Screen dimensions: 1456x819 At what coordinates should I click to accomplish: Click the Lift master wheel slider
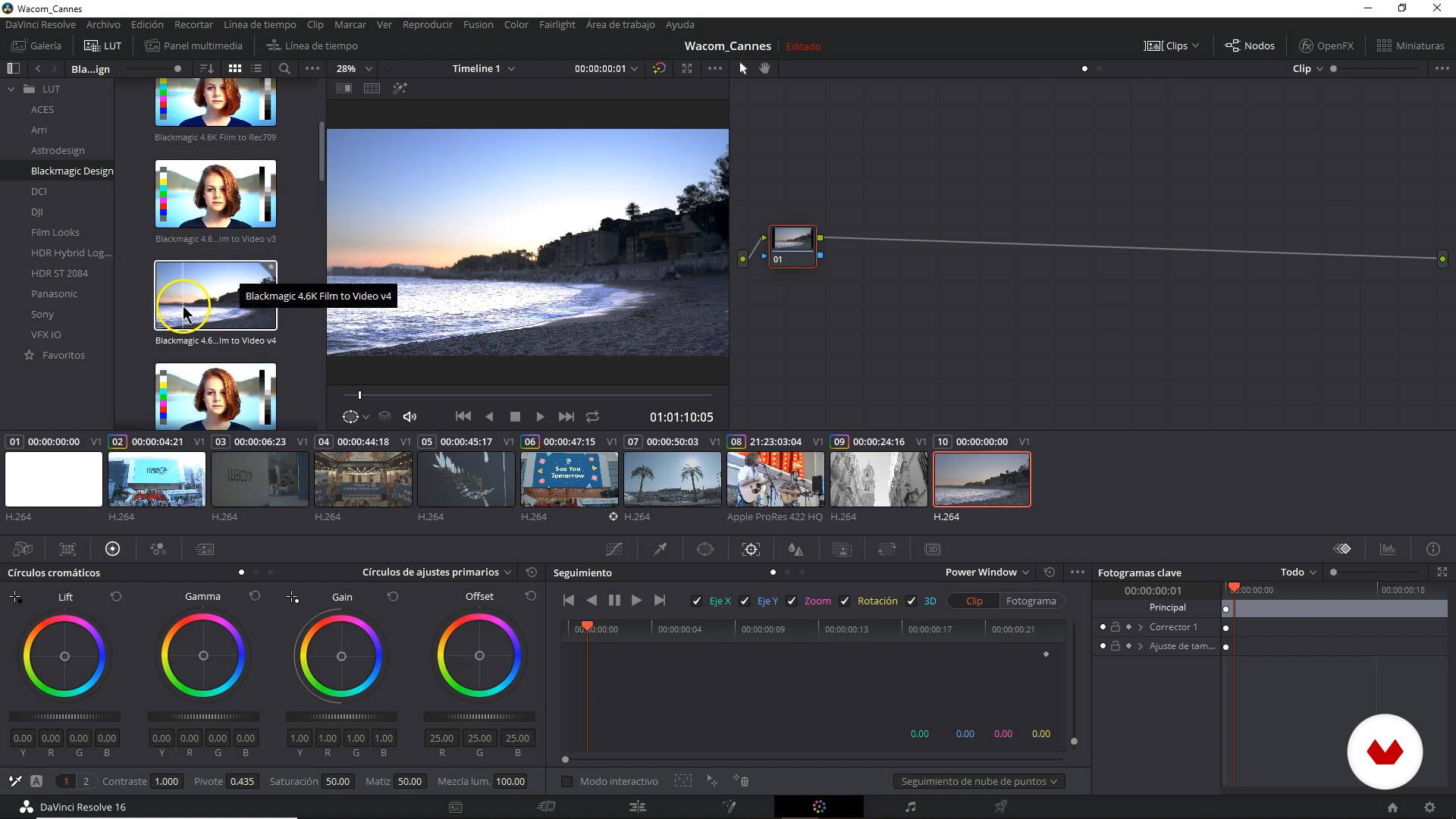(x=64, y=717)
